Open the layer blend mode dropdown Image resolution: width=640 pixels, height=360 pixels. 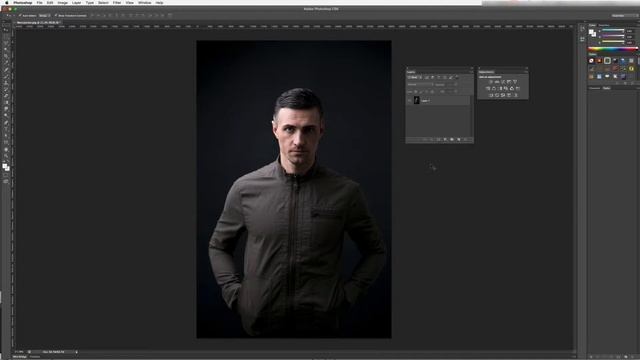coord(420,84)
